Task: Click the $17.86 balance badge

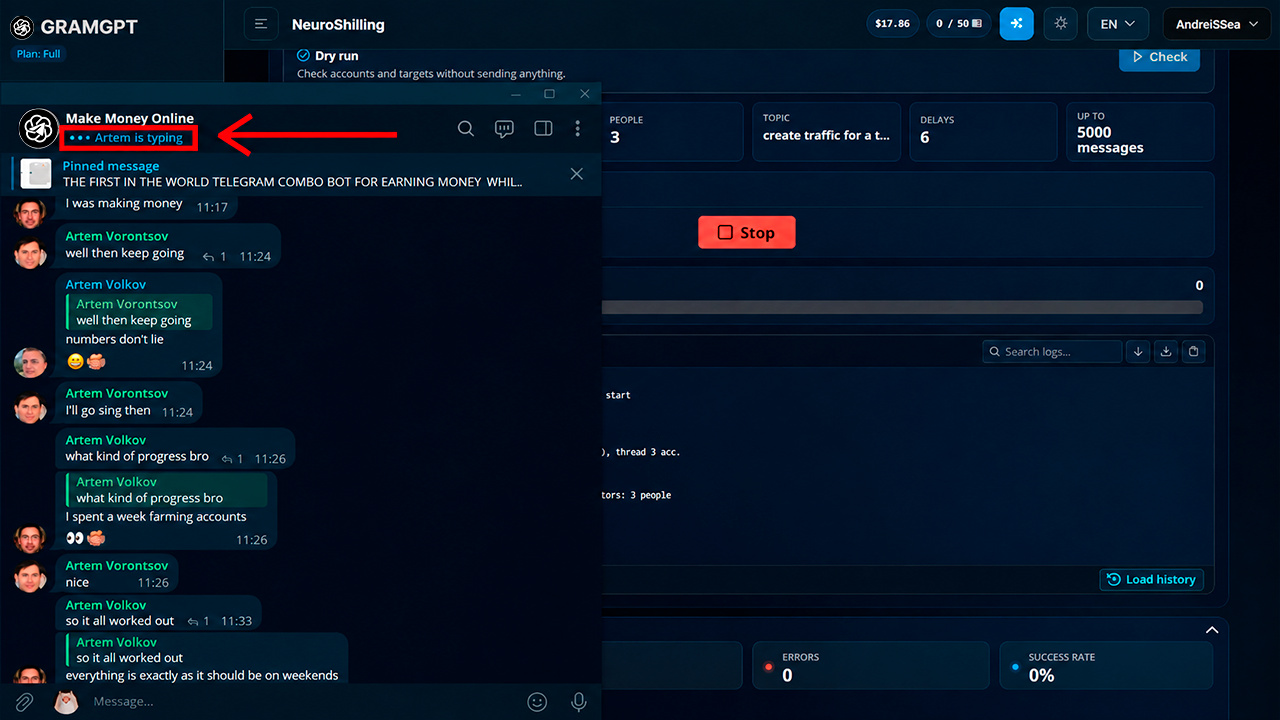Action: click(892, 24)
